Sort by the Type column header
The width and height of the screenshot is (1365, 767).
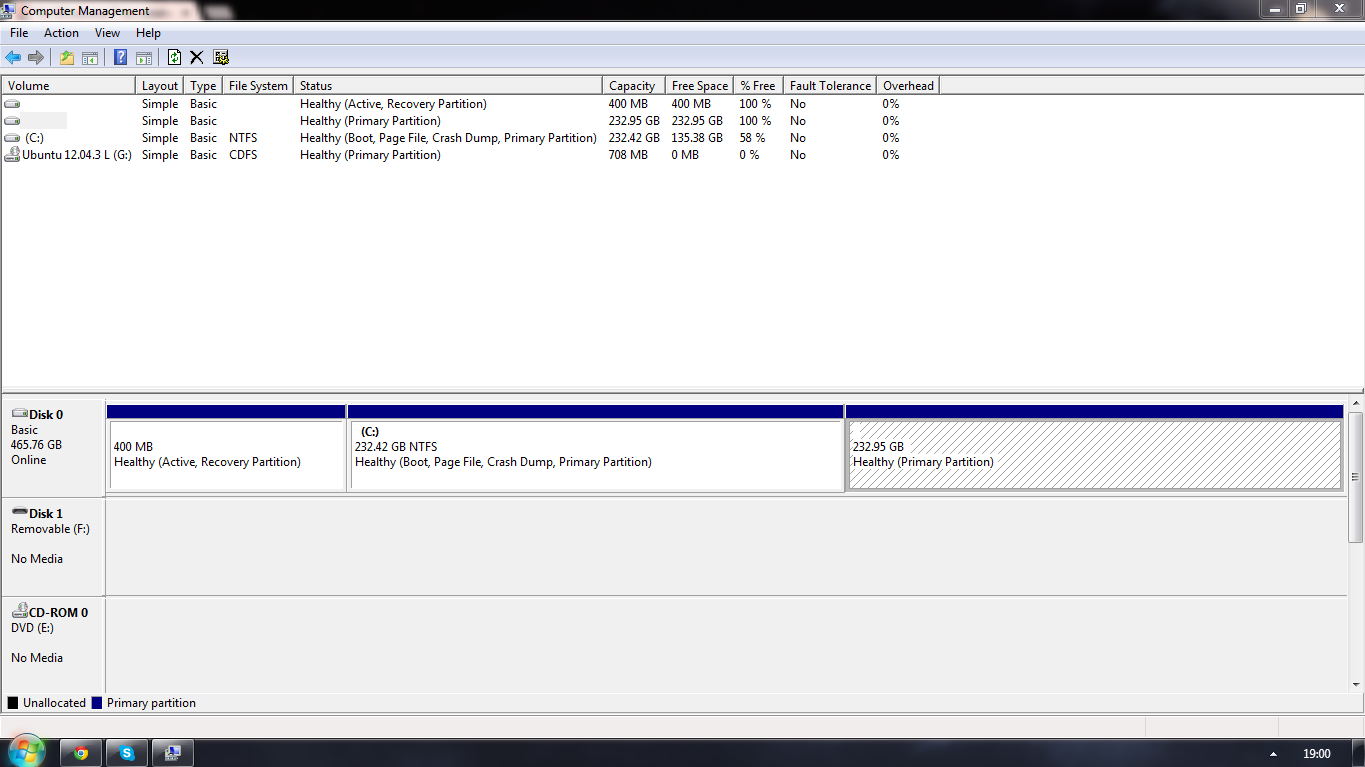[203, 86]
